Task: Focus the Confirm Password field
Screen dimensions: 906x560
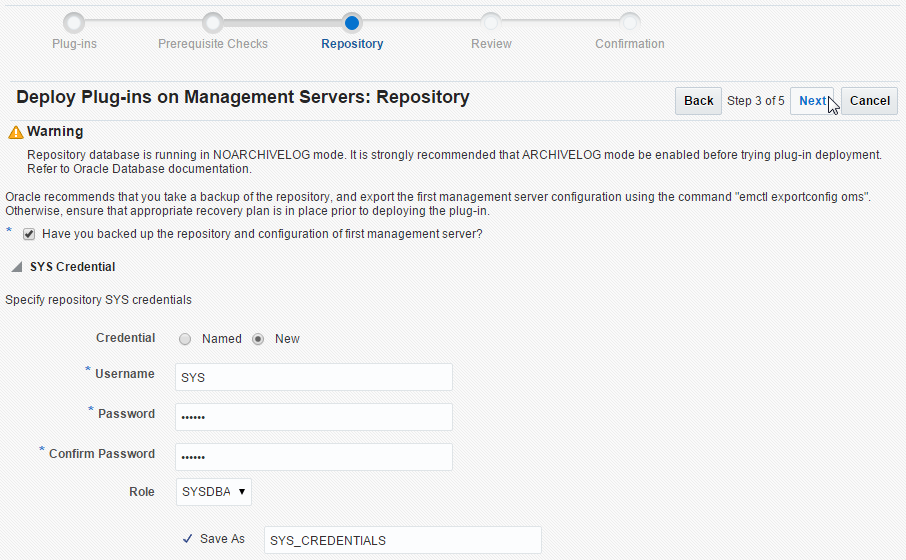Action: click(x=314, y=457)
